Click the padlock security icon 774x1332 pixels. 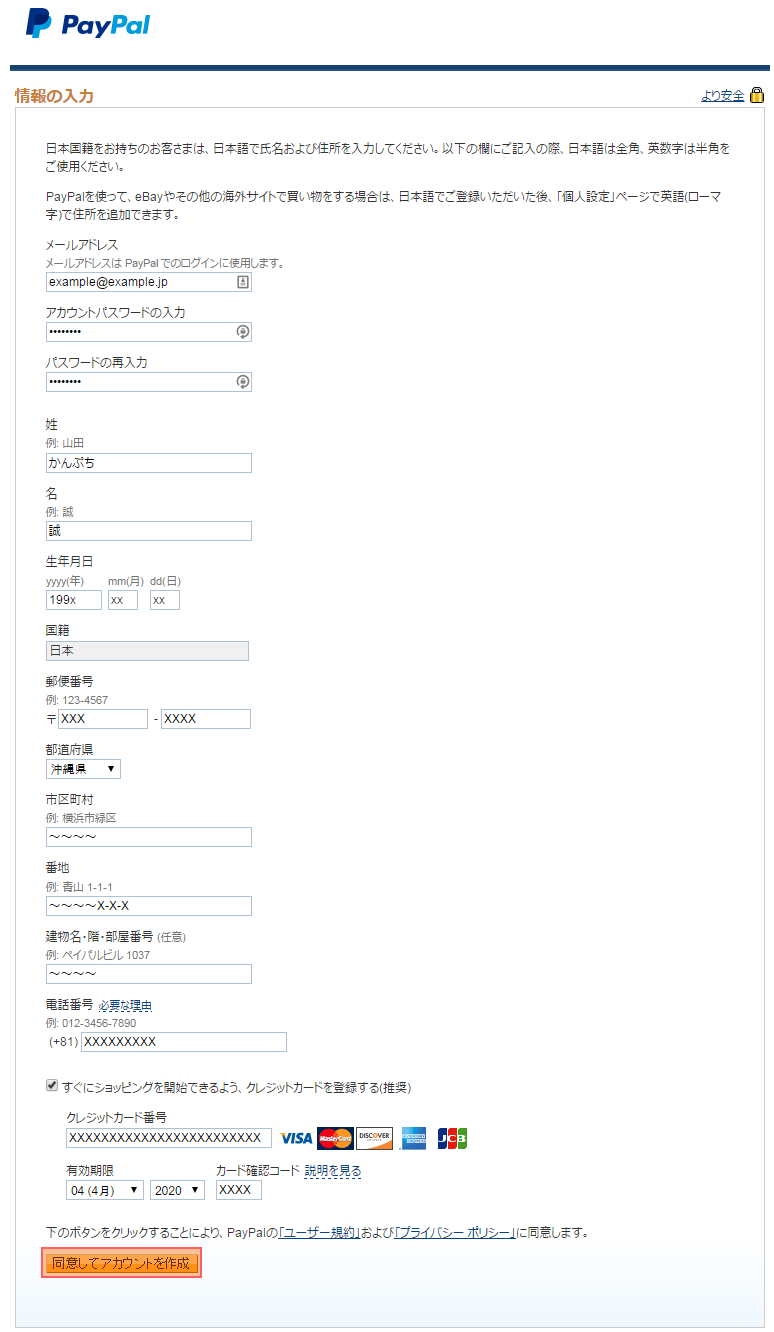(x=757, y=95)
